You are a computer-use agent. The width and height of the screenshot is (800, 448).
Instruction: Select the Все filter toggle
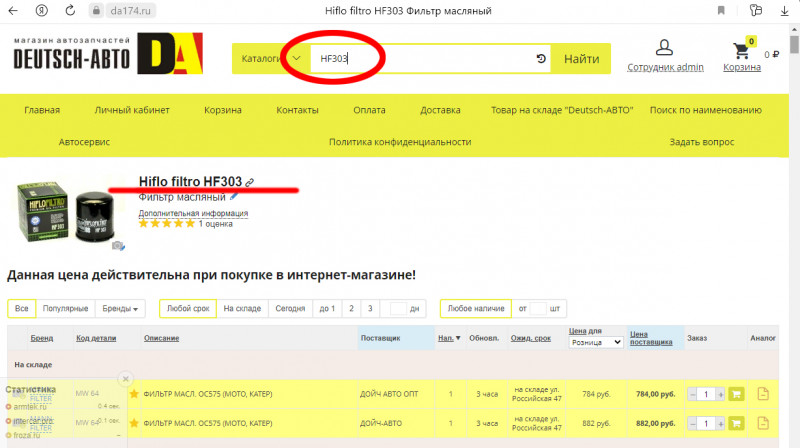pos(21,308)
